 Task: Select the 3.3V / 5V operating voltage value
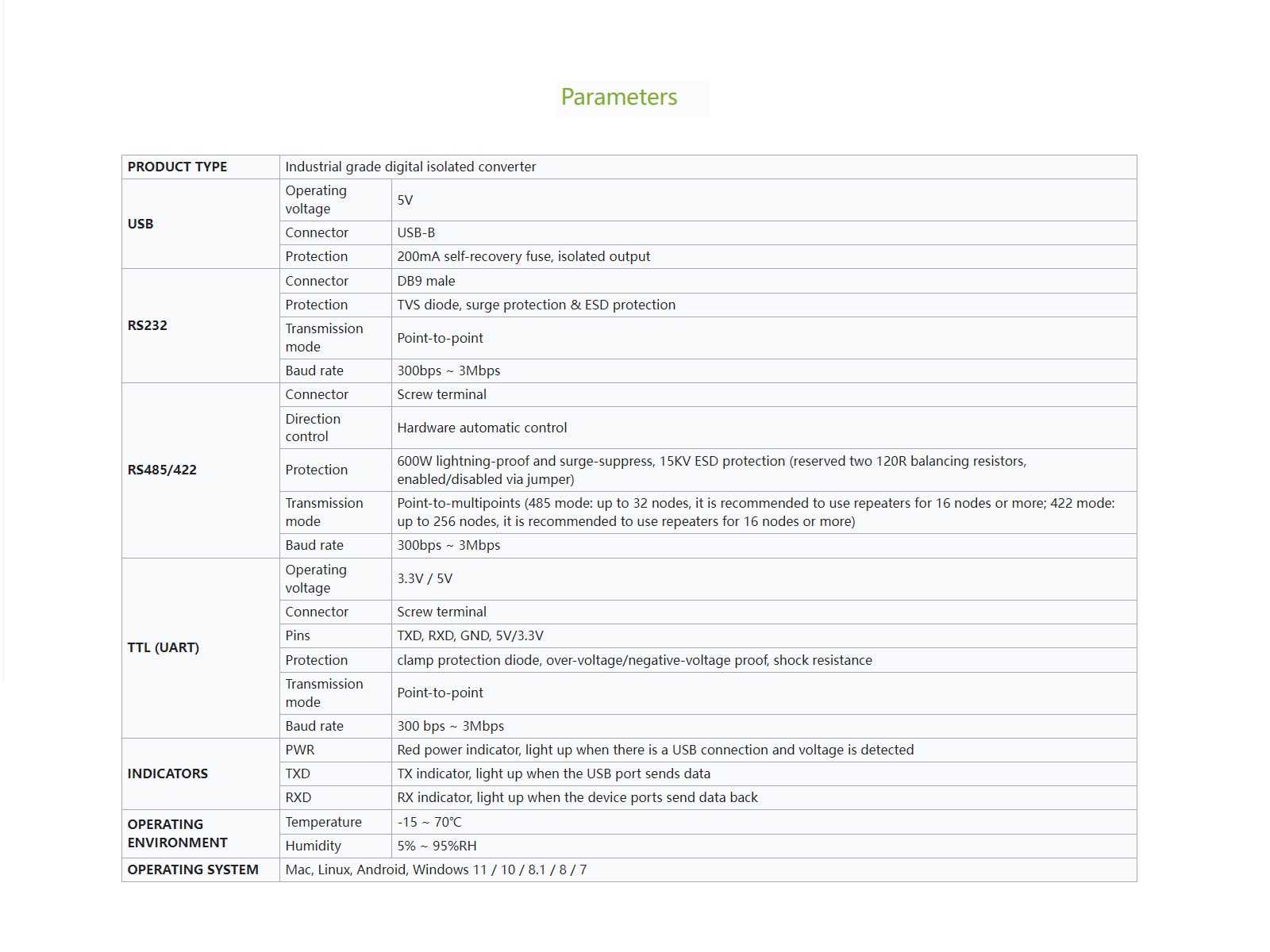pos(425,578)
